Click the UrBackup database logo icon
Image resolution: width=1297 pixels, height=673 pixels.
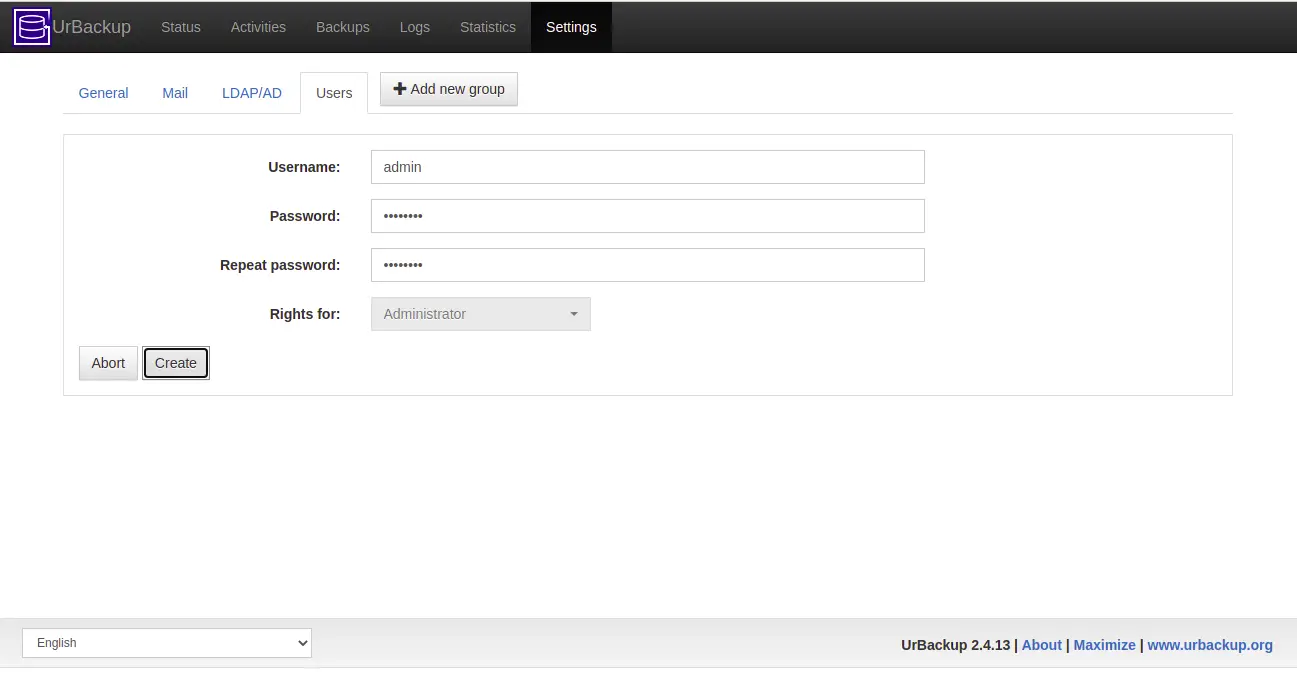32,27
